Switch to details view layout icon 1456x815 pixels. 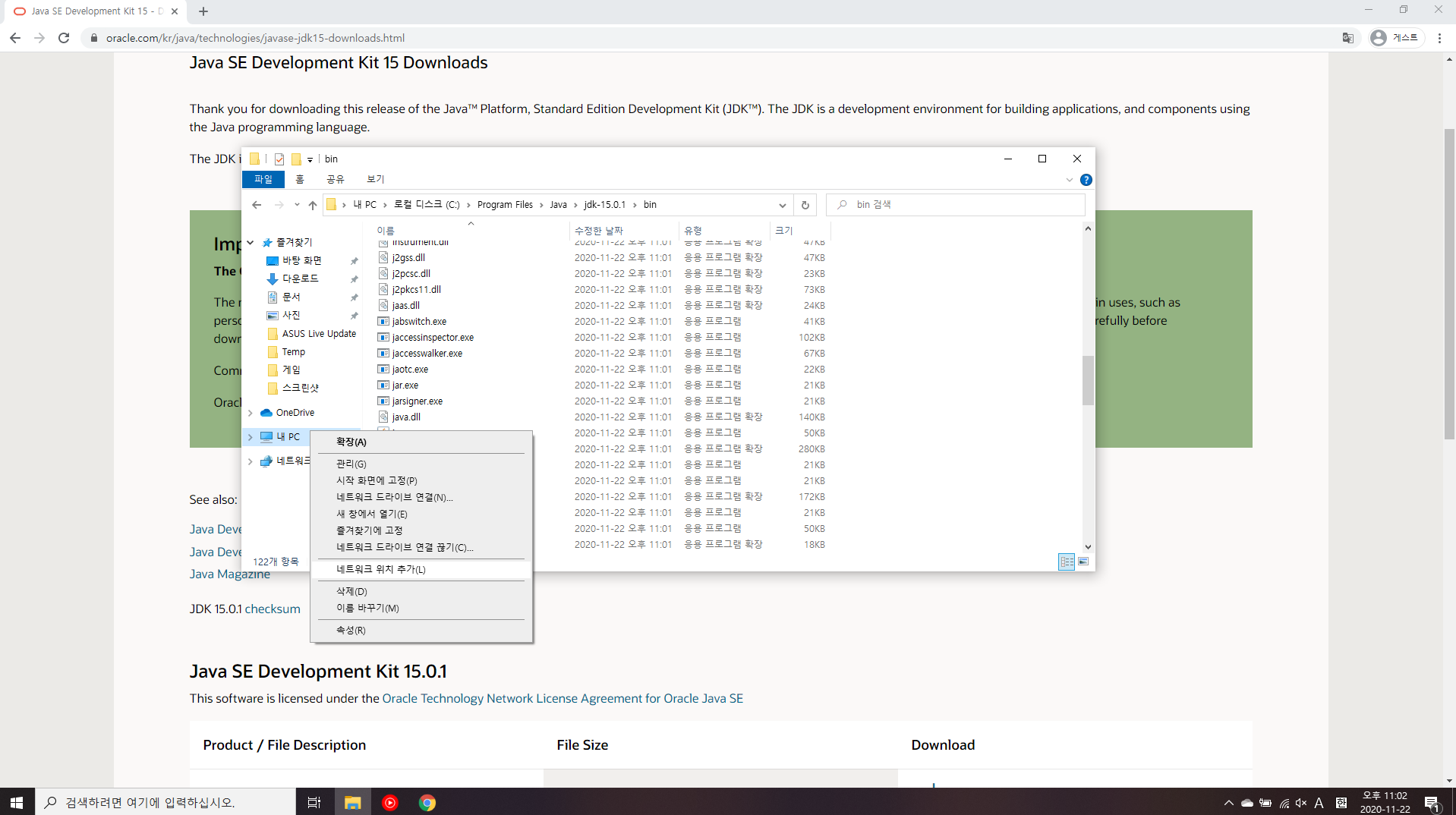pos(1067,562)
